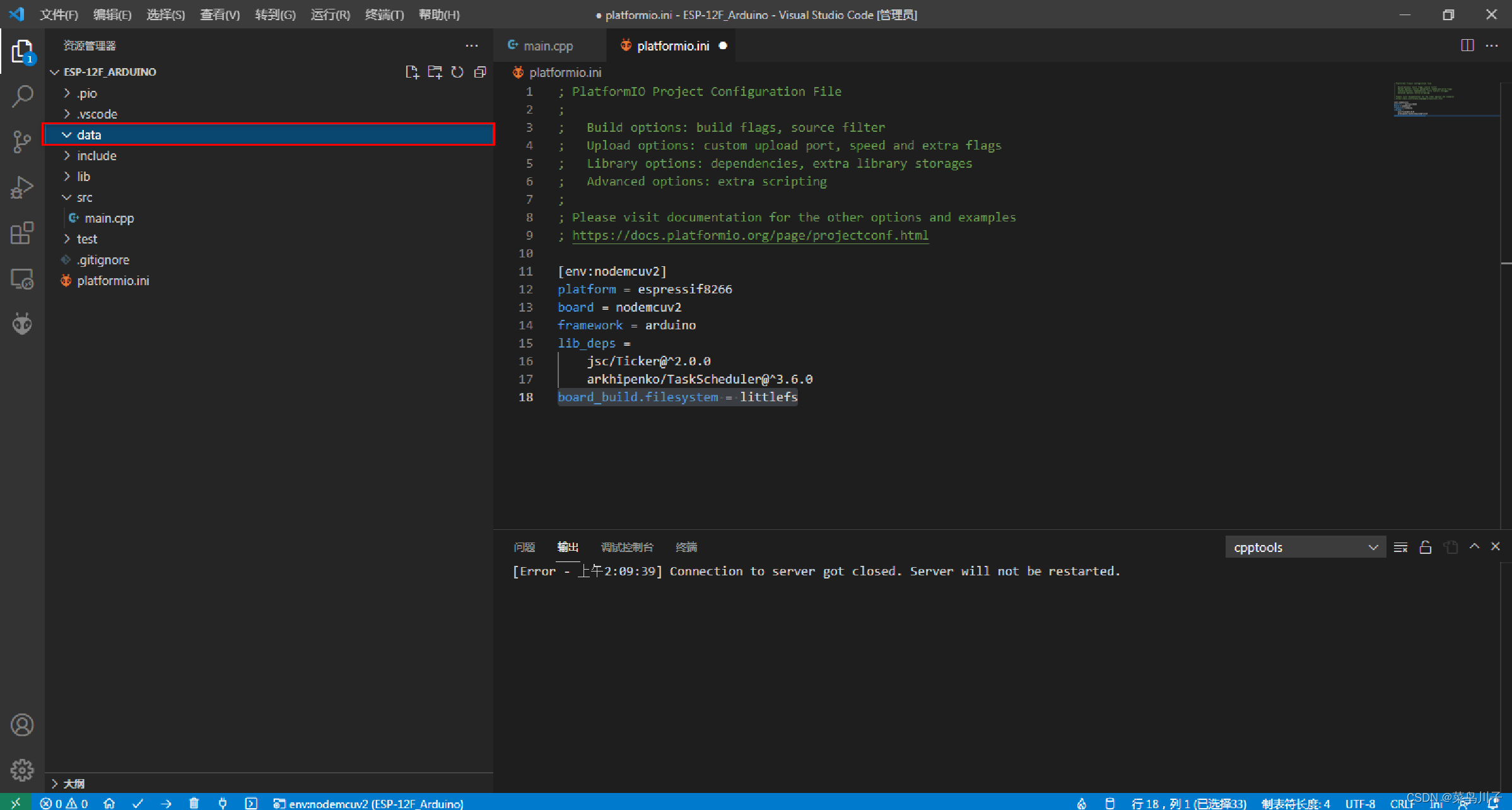The height and width of the screenshot is (810, 1512).
Task: Toggle the output scroll lock icon
Action: pos(1425,547)
